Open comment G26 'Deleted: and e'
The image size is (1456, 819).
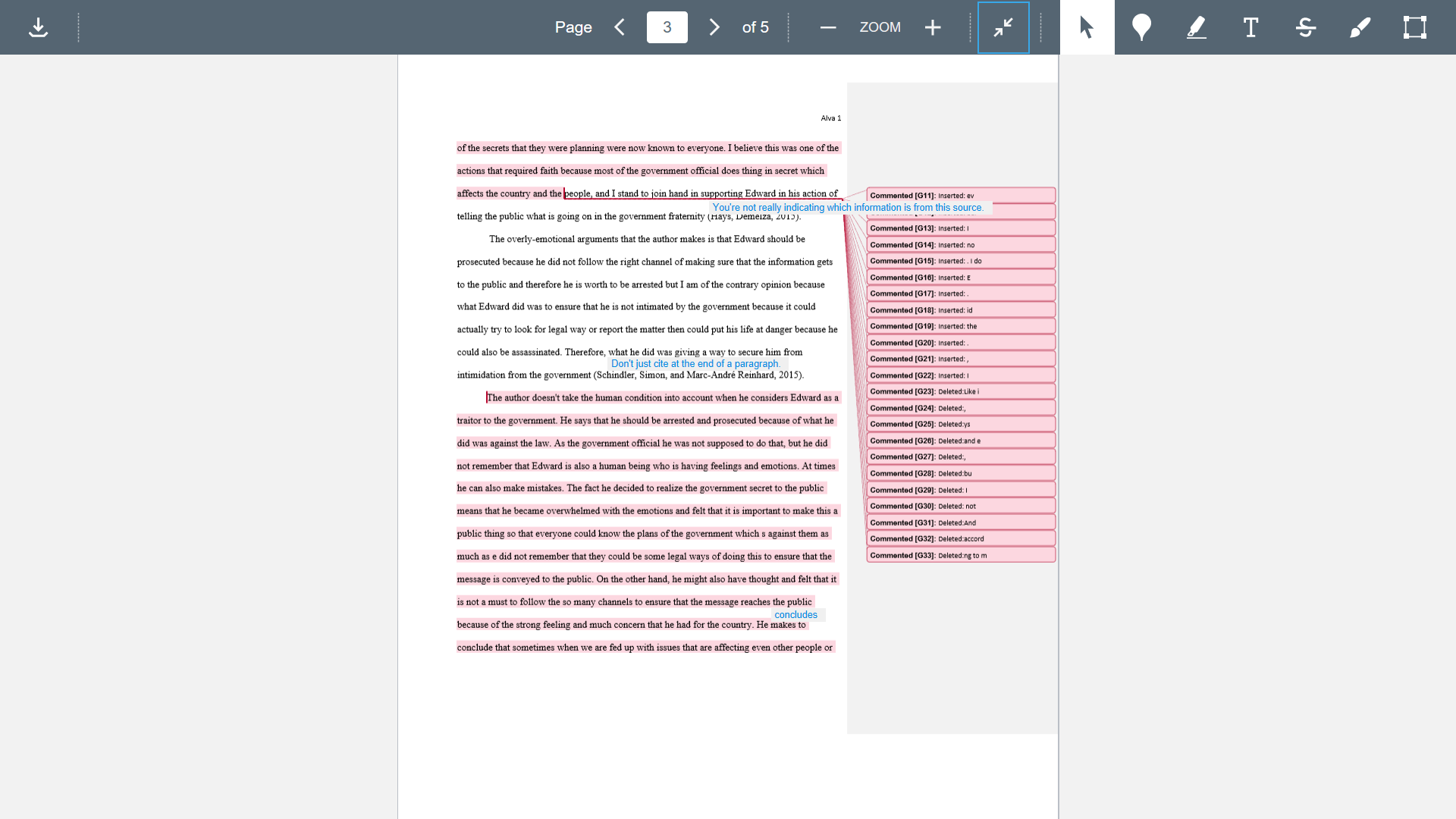[x=961, y=441]
